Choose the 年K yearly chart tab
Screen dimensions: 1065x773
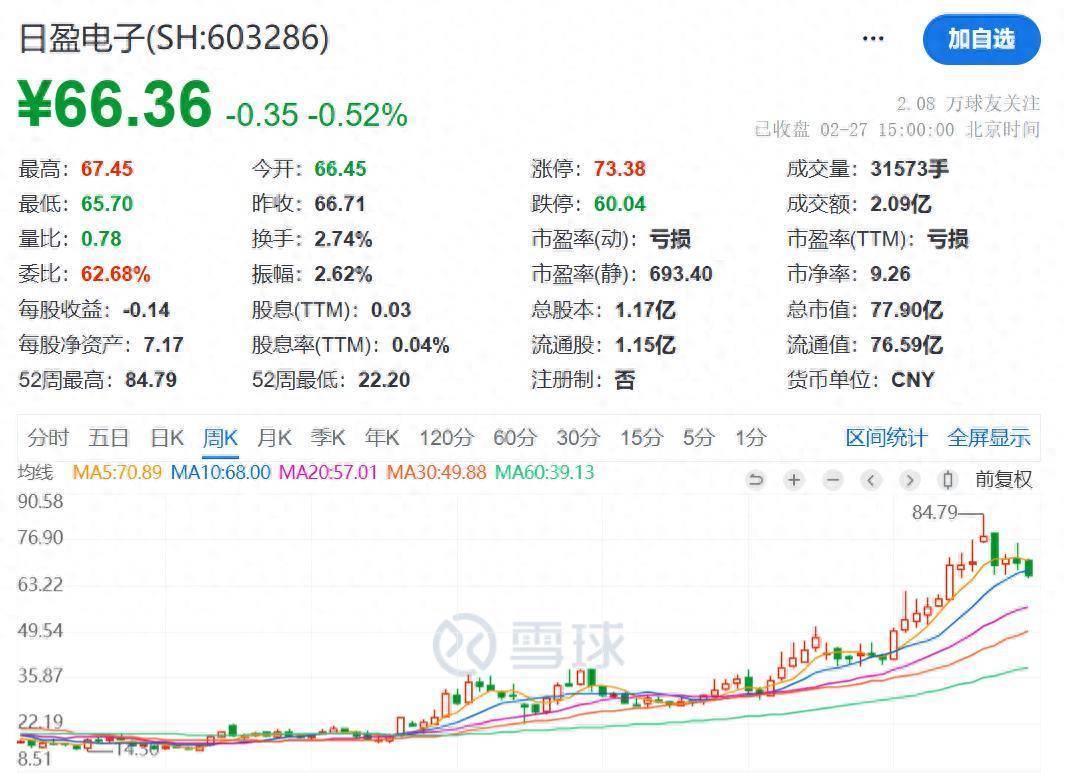[x=382, y=437]
